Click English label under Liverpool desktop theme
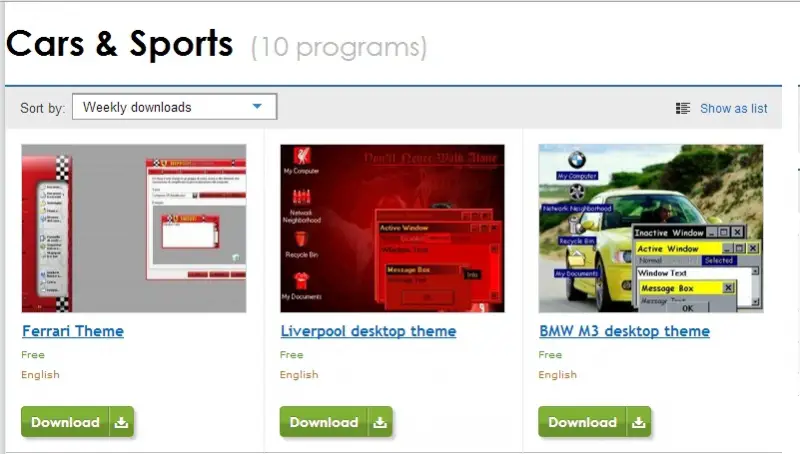 pos(299,374)
